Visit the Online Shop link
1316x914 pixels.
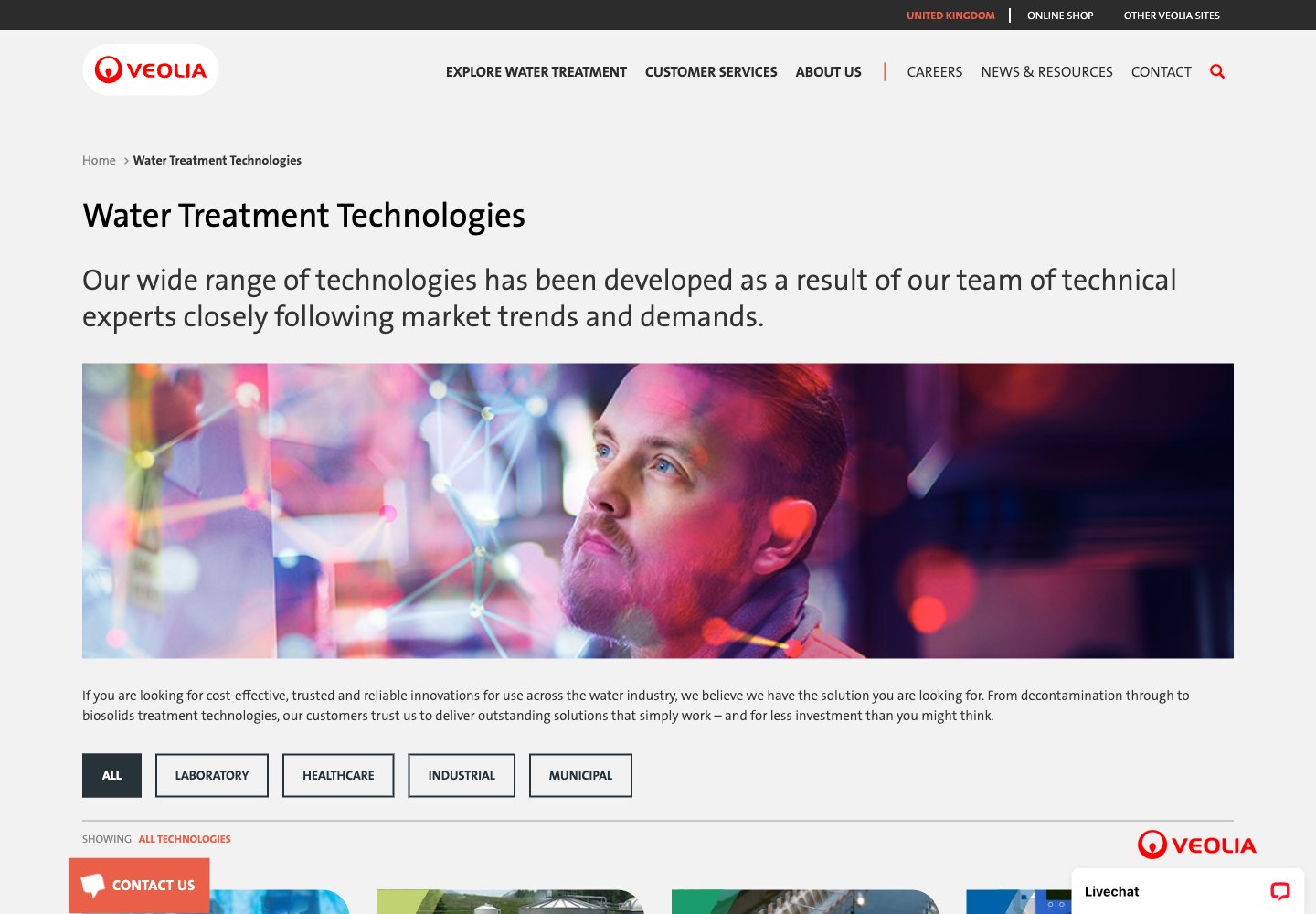[x=1060, y=16]
